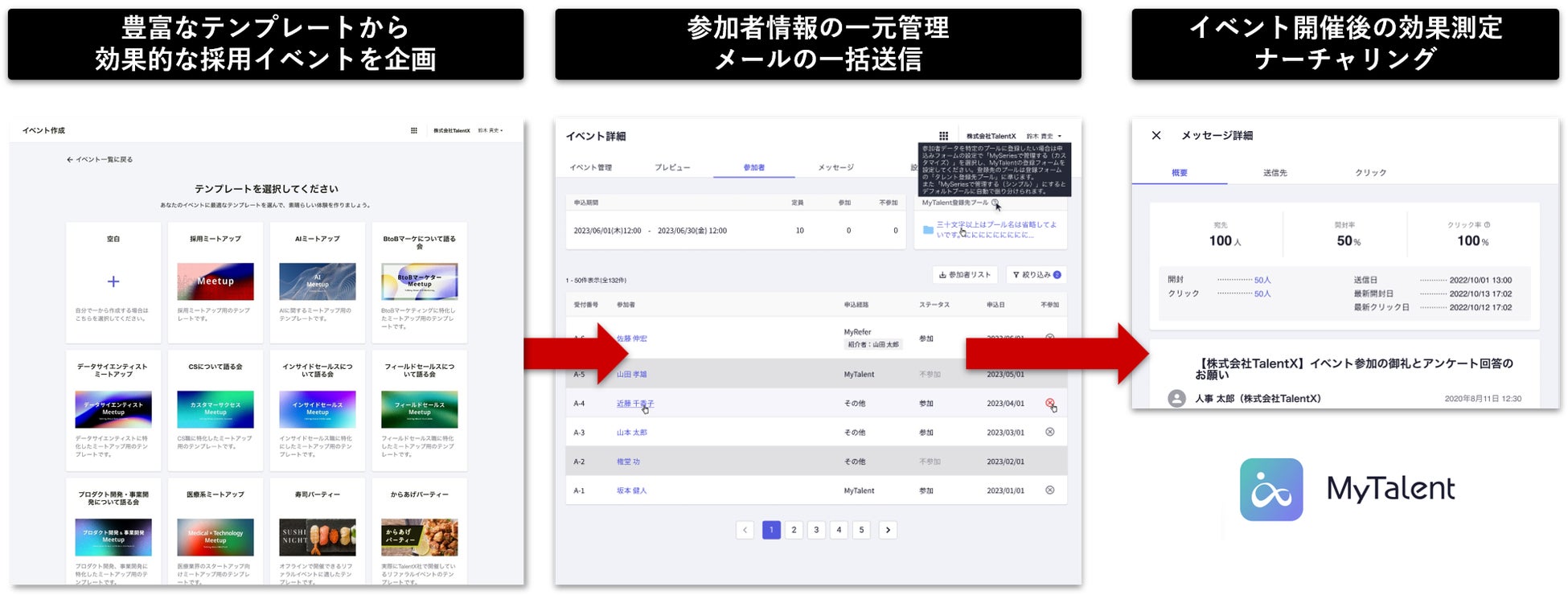Select page 1 in pagination
The width and height of the screenshot is (1568, 595).
click(771, 530)
